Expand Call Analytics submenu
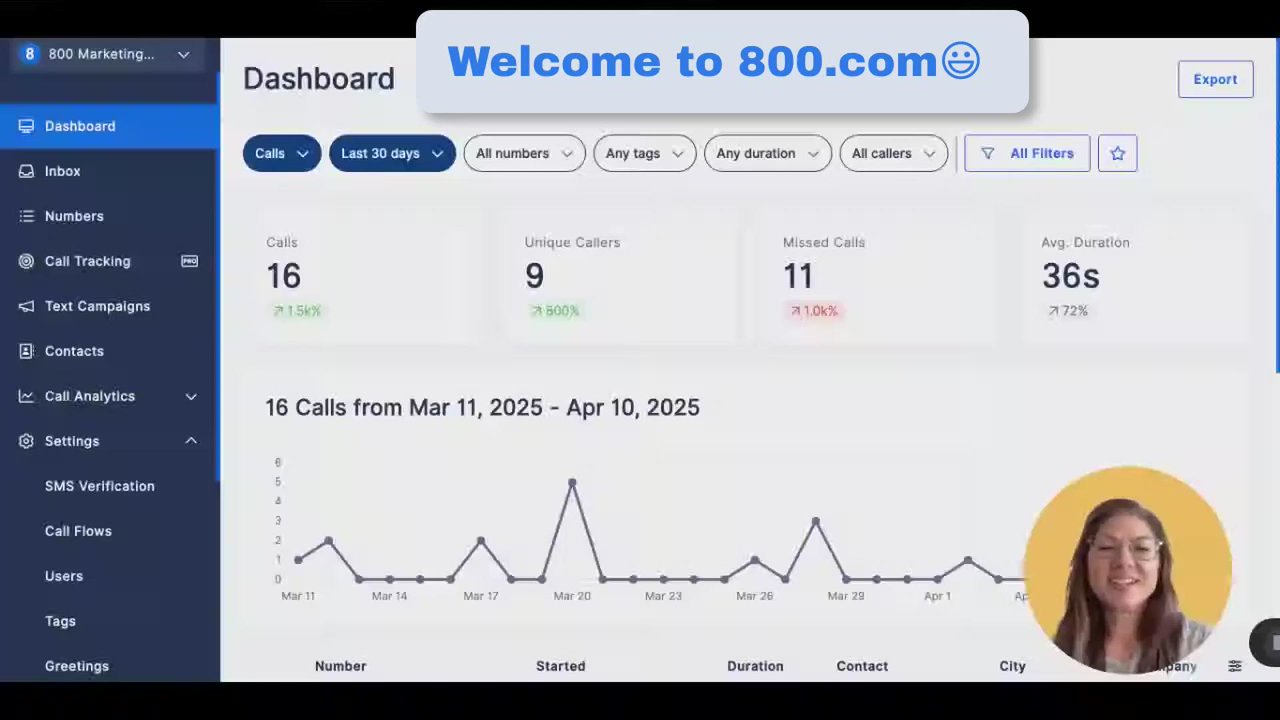The image size is (1280, 720). pyautogui.click(x=190, y=396)
